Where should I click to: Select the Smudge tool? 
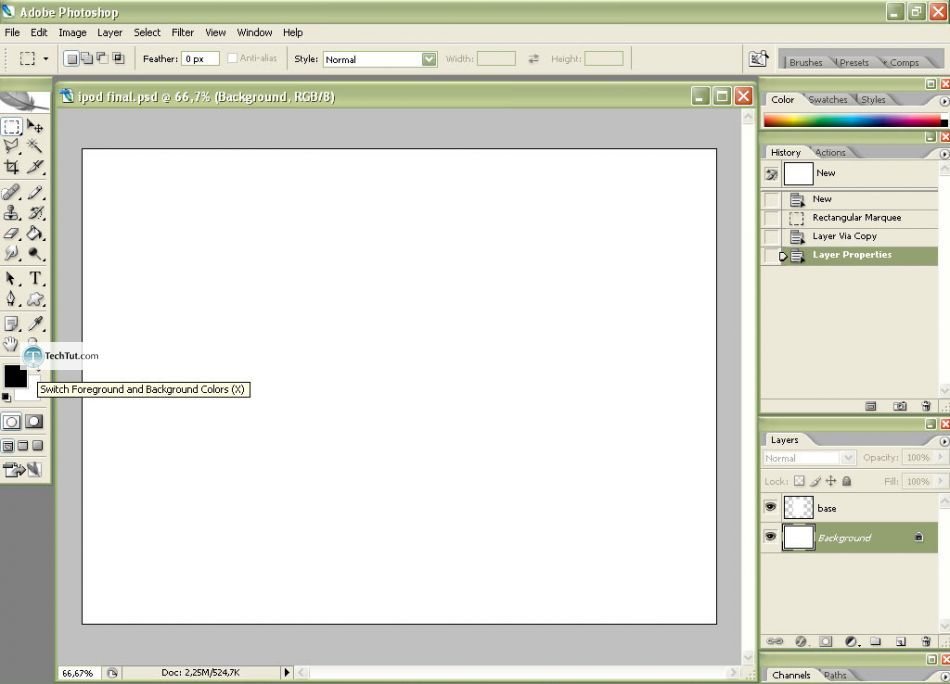[12, 253]
